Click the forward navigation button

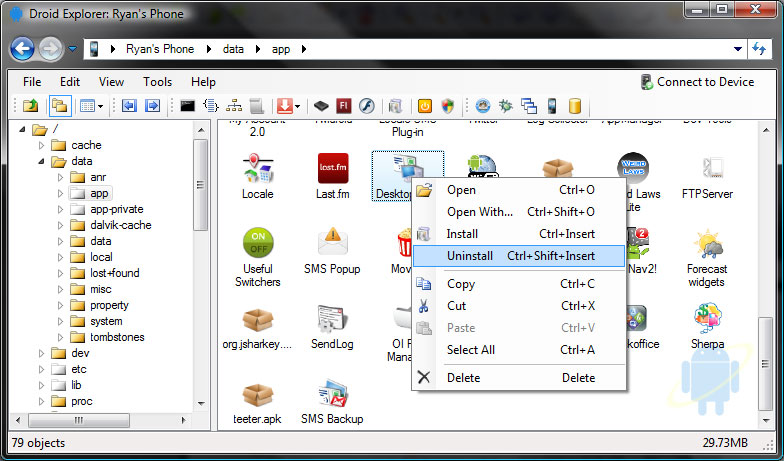coord(50,49)
